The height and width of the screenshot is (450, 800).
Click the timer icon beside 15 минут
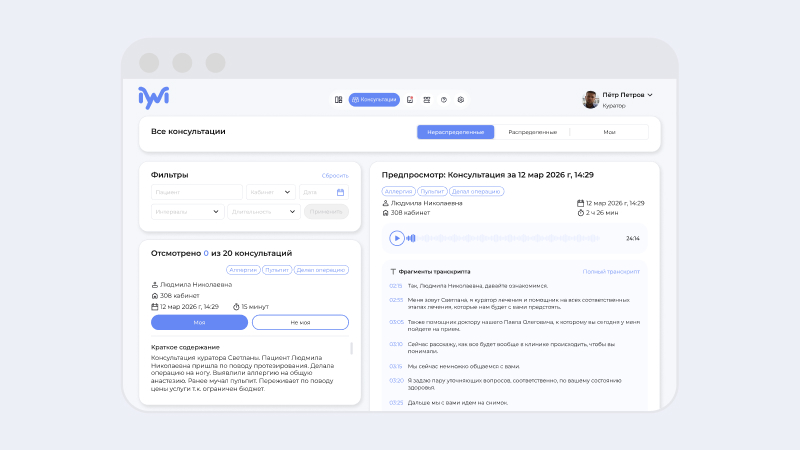pos(236,307)
